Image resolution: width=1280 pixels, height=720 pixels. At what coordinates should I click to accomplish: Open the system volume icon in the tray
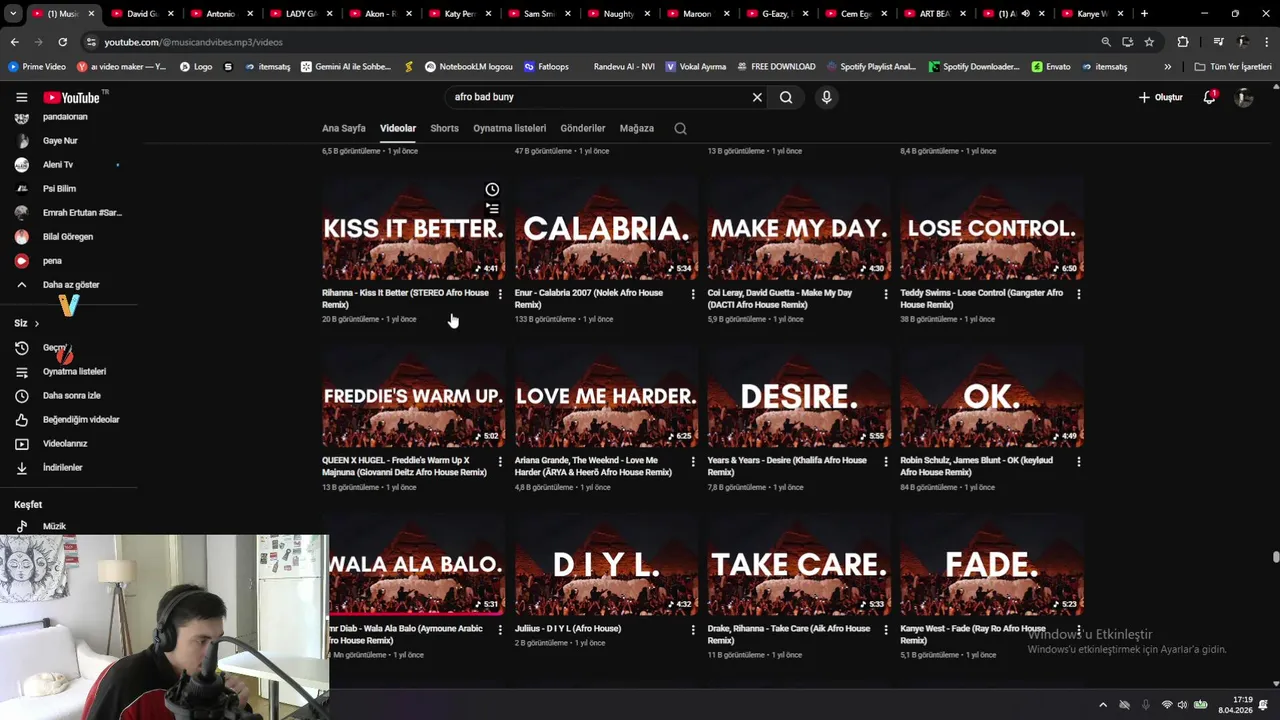click(x=1182, y=705)
